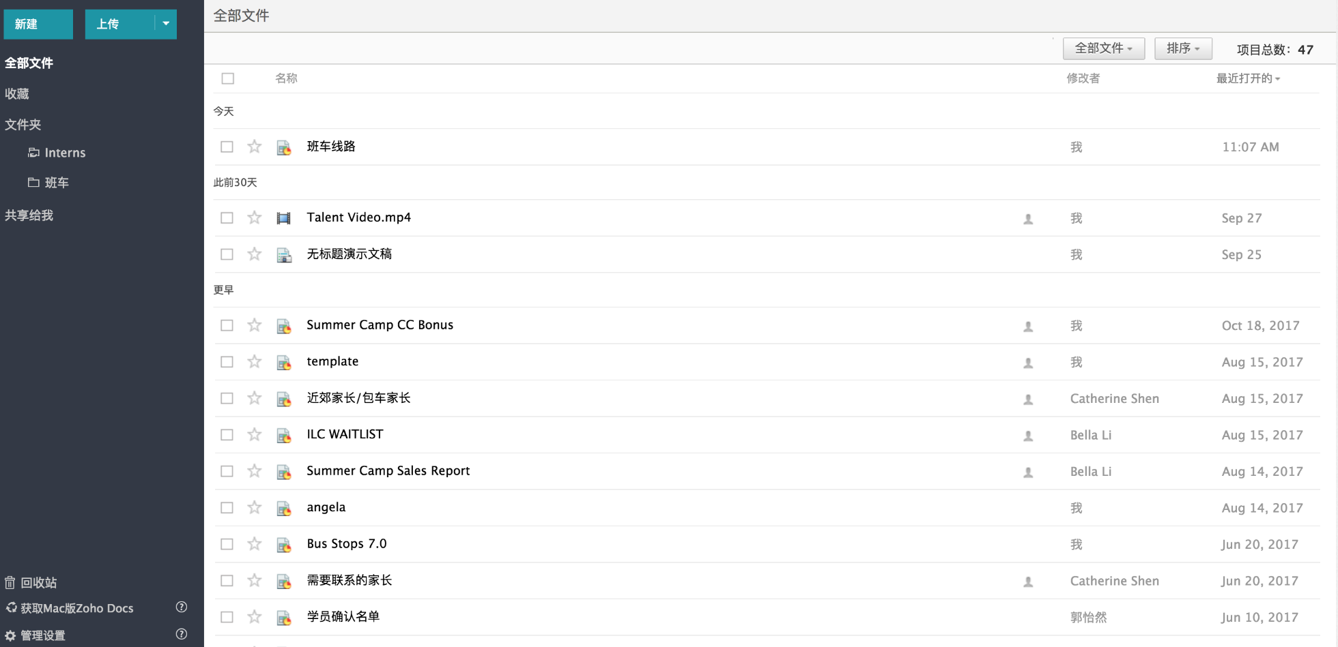Click the Talent Video.mp4 video file icon

coord(284,218)
